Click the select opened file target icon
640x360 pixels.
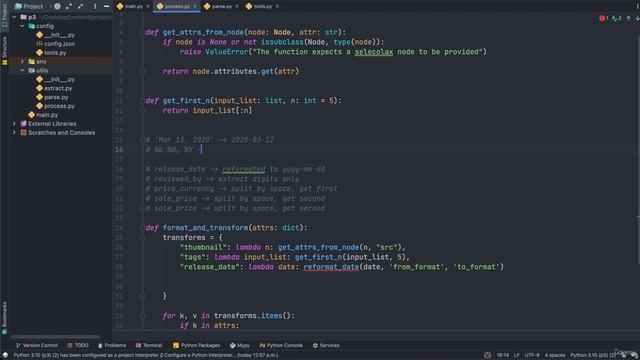tap(57, 6)
